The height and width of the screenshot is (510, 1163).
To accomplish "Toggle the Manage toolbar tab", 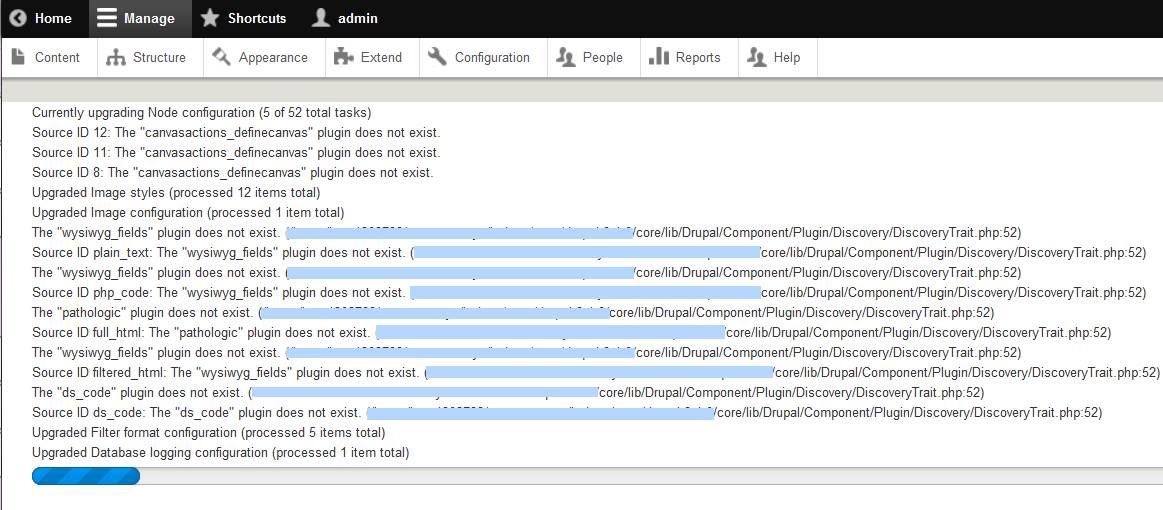I will tap(140, 19).
